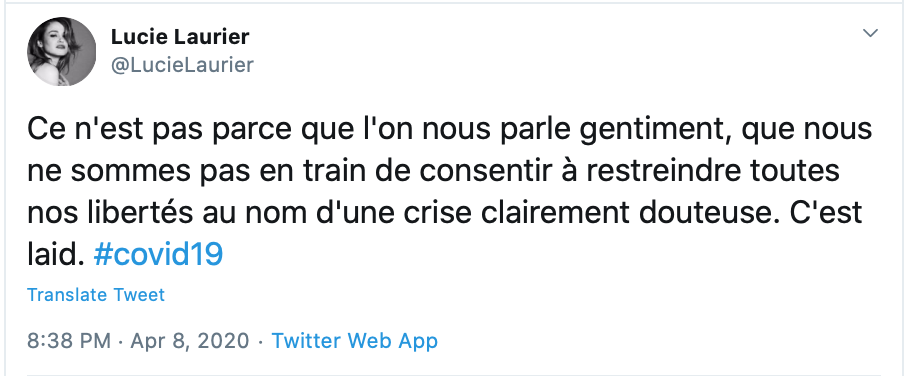Click the Apr 8, 2020 date
The height and width of the screenshot is (376, 910).
coord(190,341)
